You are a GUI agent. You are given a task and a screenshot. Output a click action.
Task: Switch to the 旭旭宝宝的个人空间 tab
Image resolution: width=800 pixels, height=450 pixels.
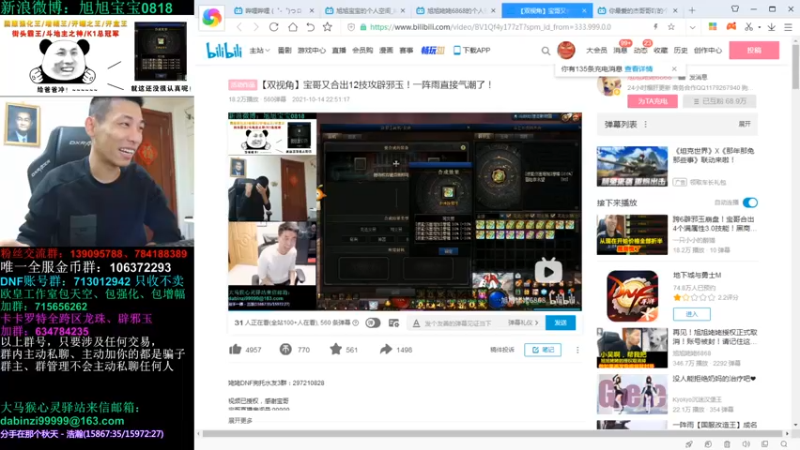point(364,10)
